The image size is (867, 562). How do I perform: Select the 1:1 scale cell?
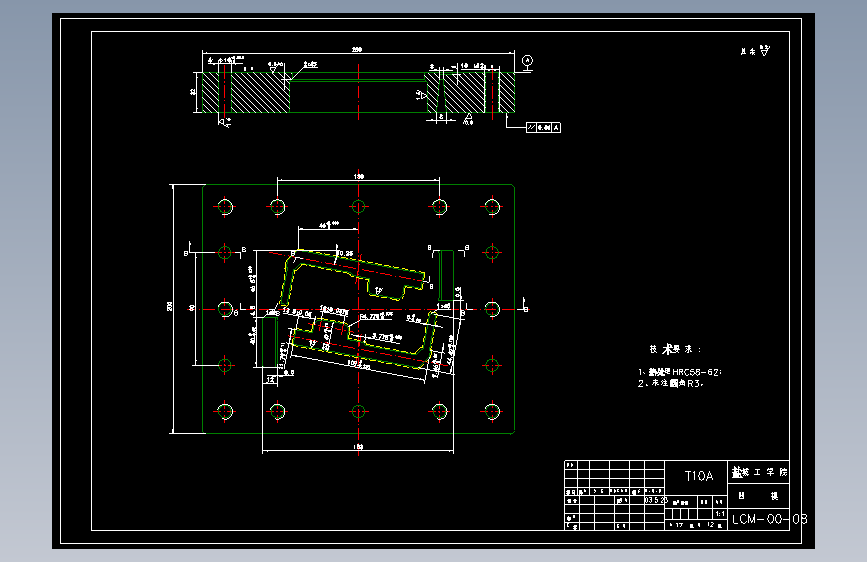point(720,514)
